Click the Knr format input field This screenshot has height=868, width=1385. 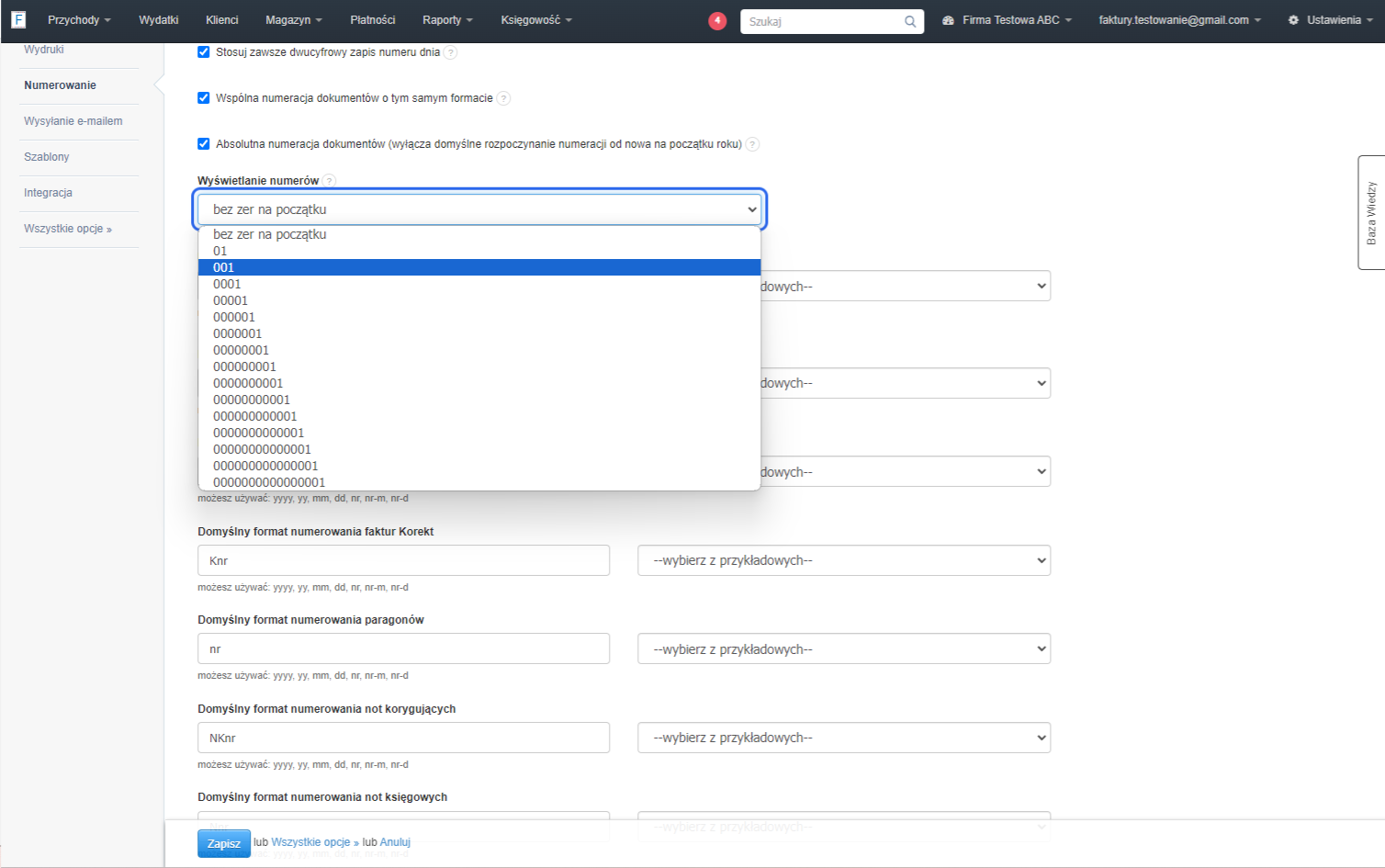(x=403, y=560)
